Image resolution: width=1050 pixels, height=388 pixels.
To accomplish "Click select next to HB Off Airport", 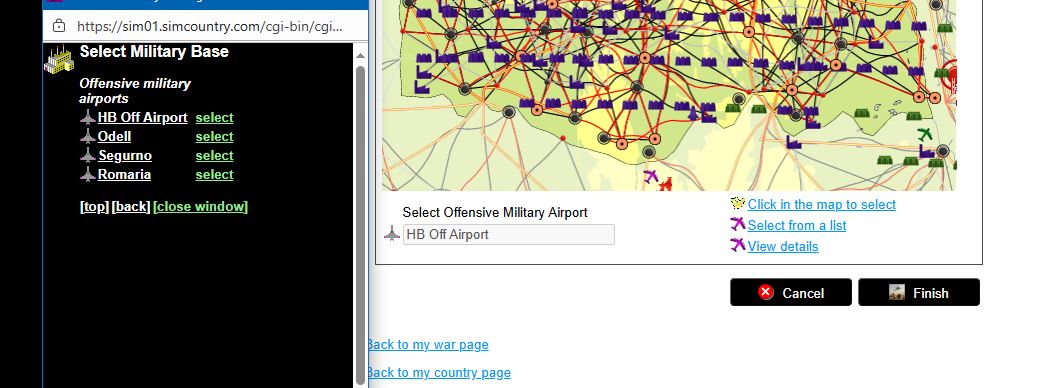I will tap(214, 117).
